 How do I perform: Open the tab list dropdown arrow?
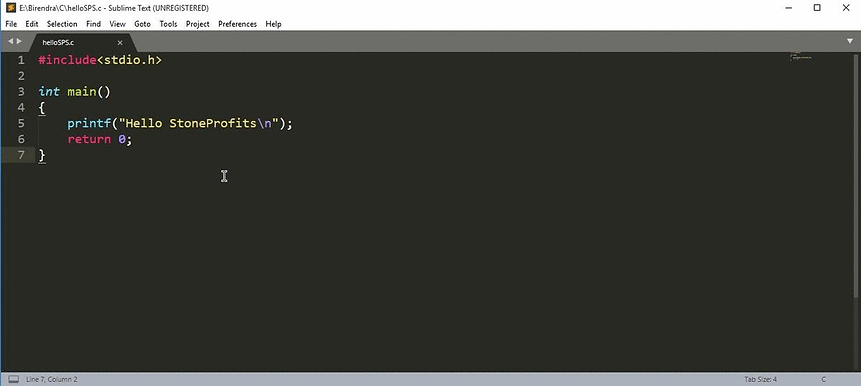click(x=850, y=41)
